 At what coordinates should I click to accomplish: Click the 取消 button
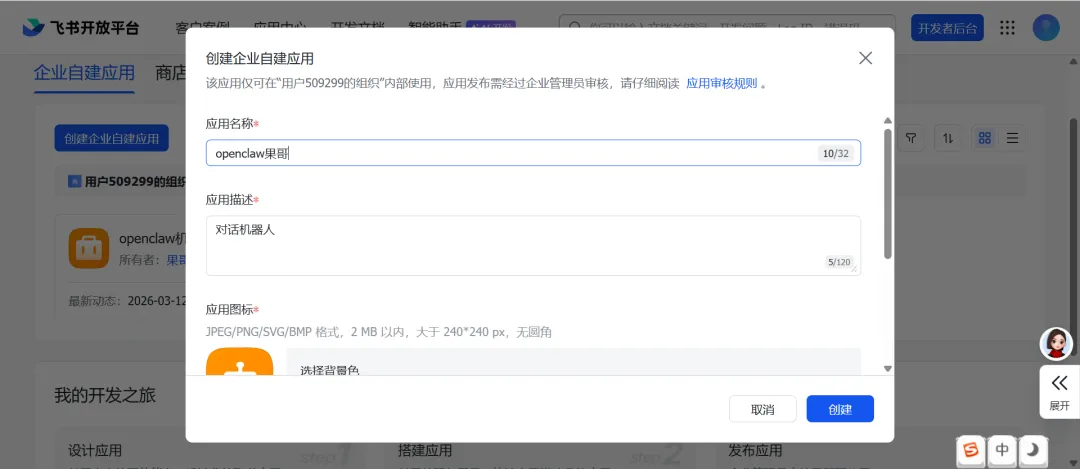pyautogui.click(x=762, y=409)
